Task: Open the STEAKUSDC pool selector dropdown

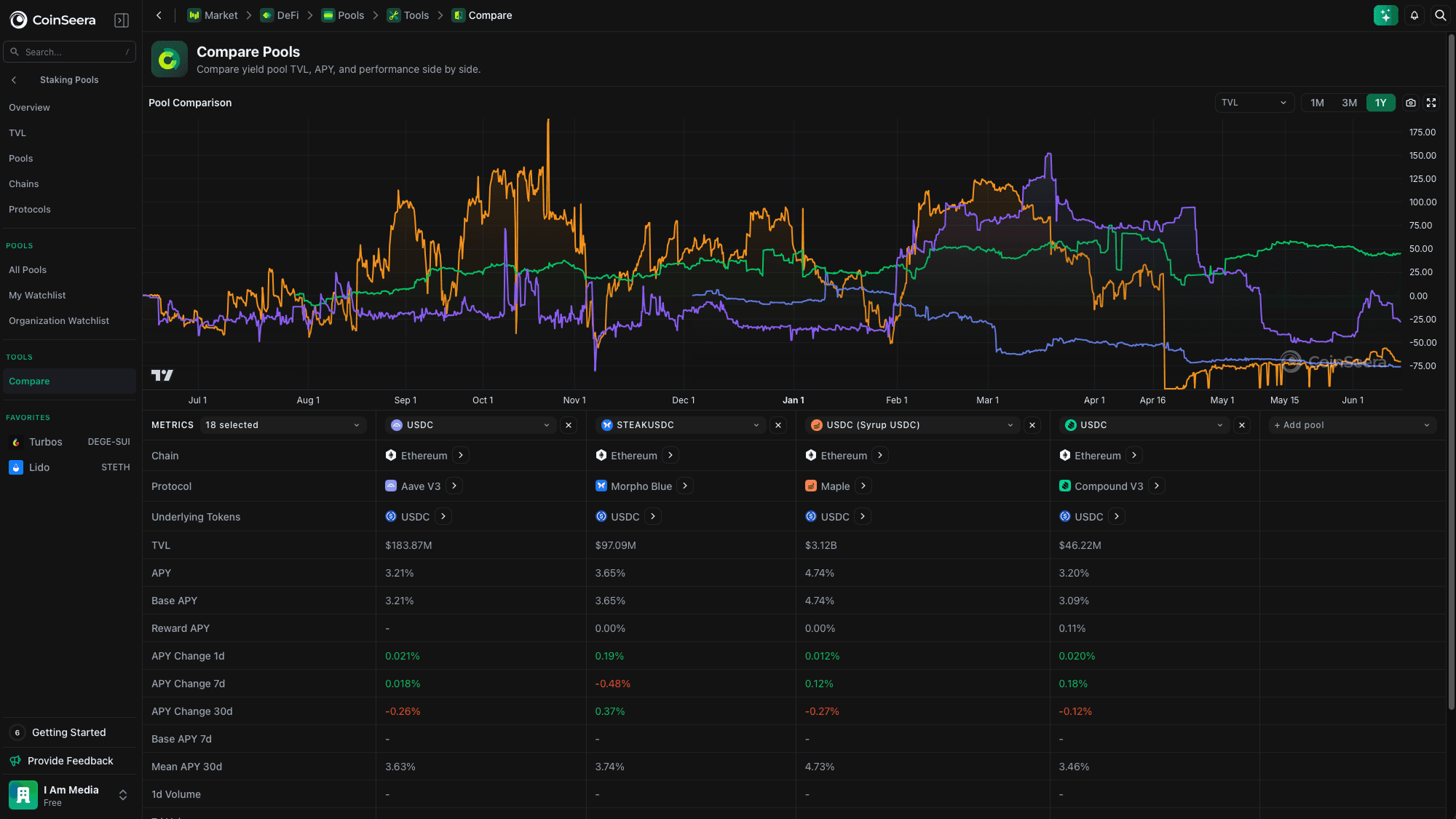Action: (681, 425)
